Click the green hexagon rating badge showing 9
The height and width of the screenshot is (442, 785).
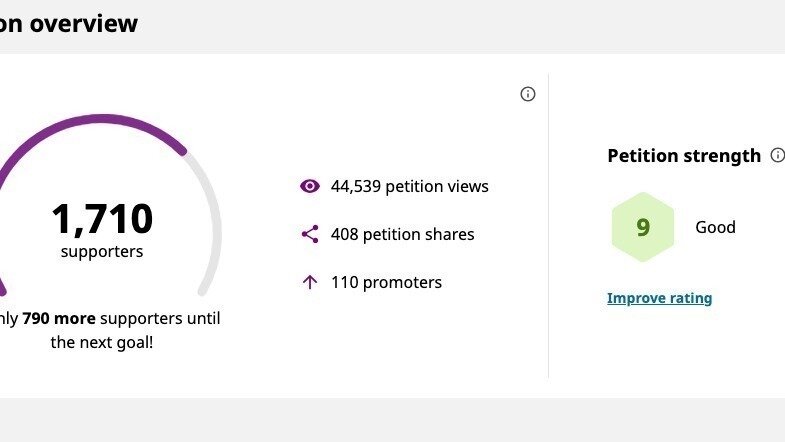[x=643, y=227]
